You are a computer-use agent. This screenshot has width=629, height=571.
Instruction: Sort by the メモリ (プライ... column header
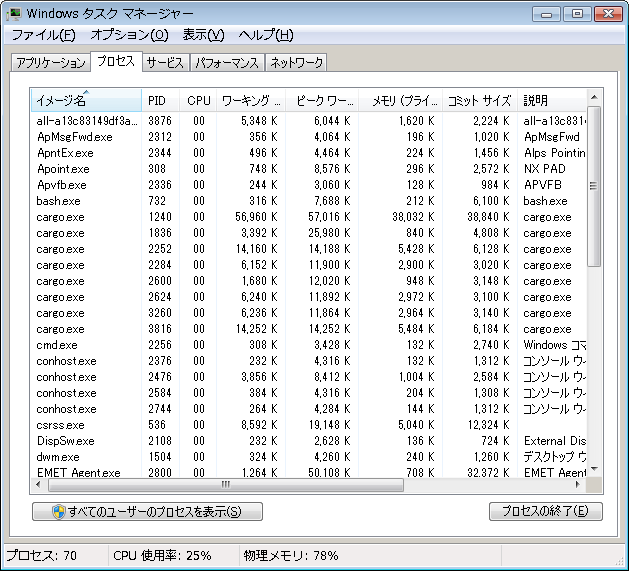coord(400,100)
